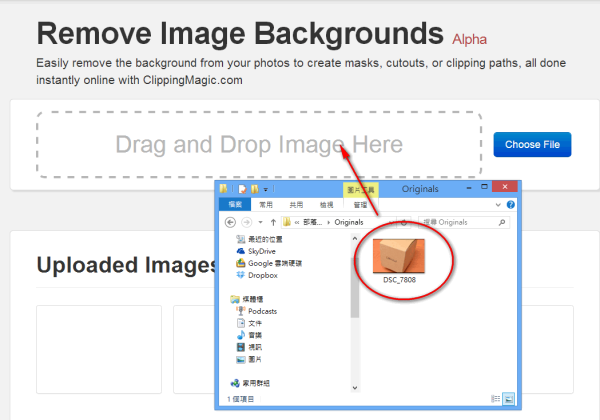Select Google Drive (Google 雲端硬碟) in navigation pane

coord(269,263)
